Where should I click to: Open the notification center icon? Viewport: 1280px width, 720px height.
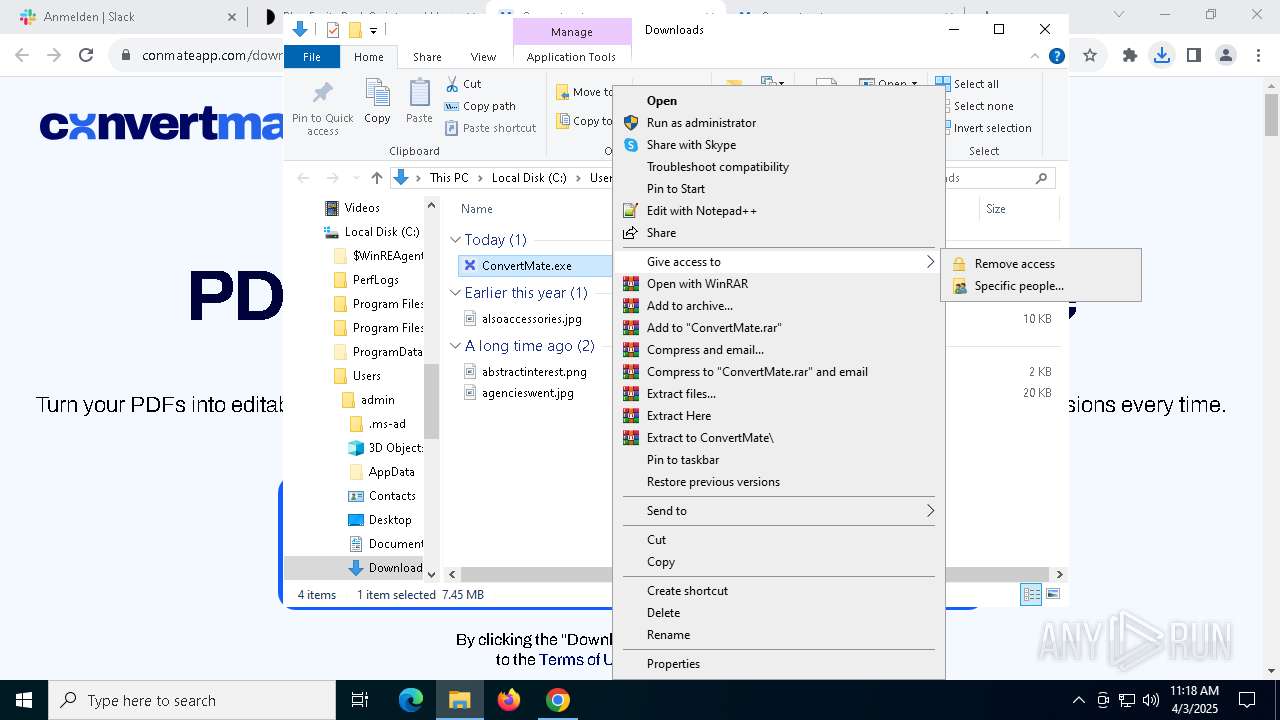[1247, 700]
